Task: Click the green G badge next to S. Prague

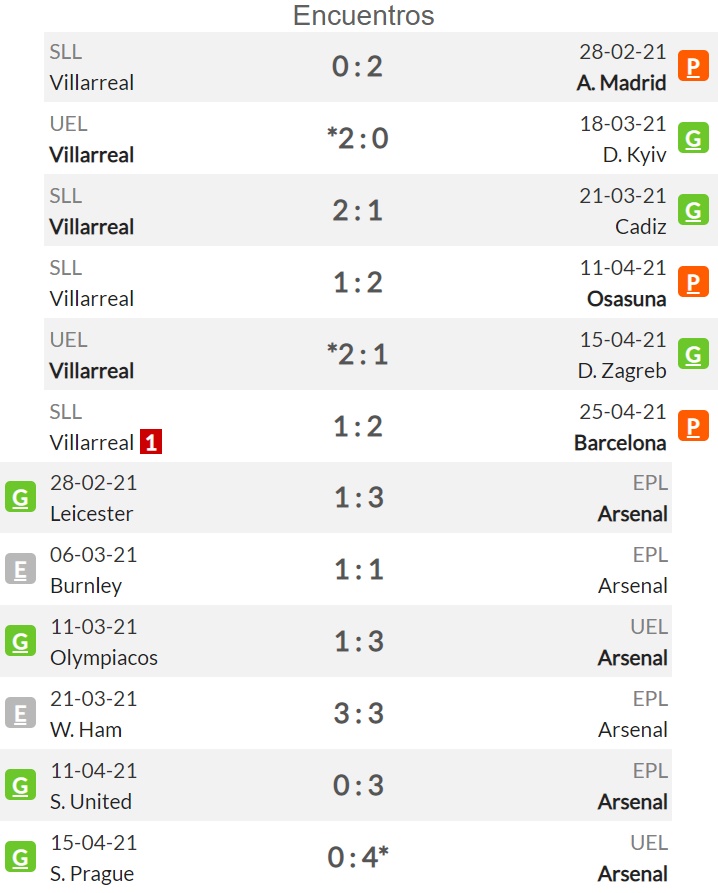Action: 20,857
